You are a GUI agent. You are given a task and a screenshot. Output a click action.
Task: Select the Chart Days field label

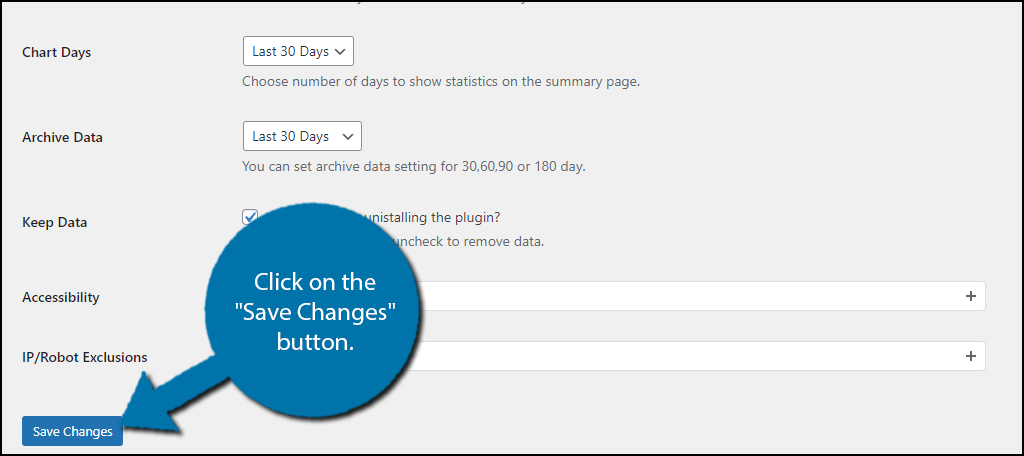[57, 52]
